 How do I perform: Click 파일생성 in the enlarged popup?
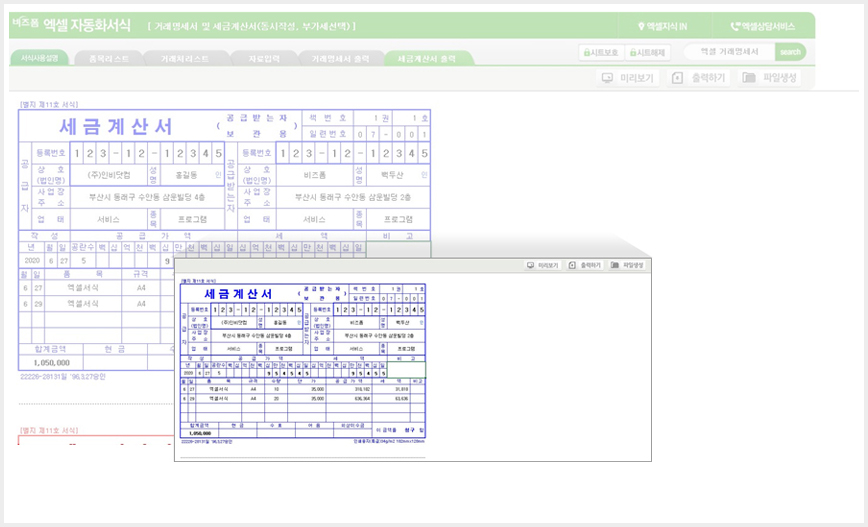click(627, 265)
